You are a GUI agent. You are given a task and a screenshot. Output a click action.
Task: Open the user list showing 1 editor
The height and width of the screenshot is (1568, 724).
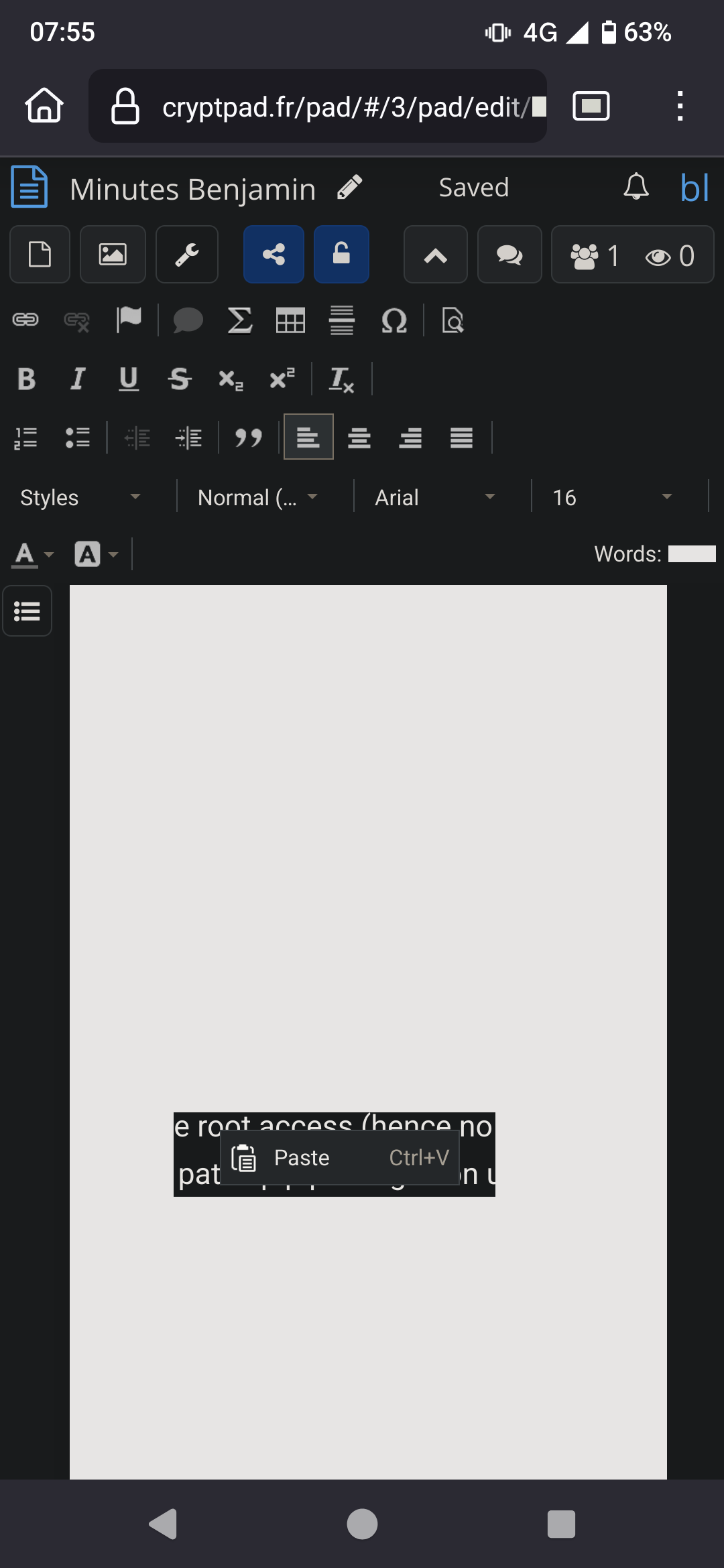pyautogui.click(x=595, y=255)
